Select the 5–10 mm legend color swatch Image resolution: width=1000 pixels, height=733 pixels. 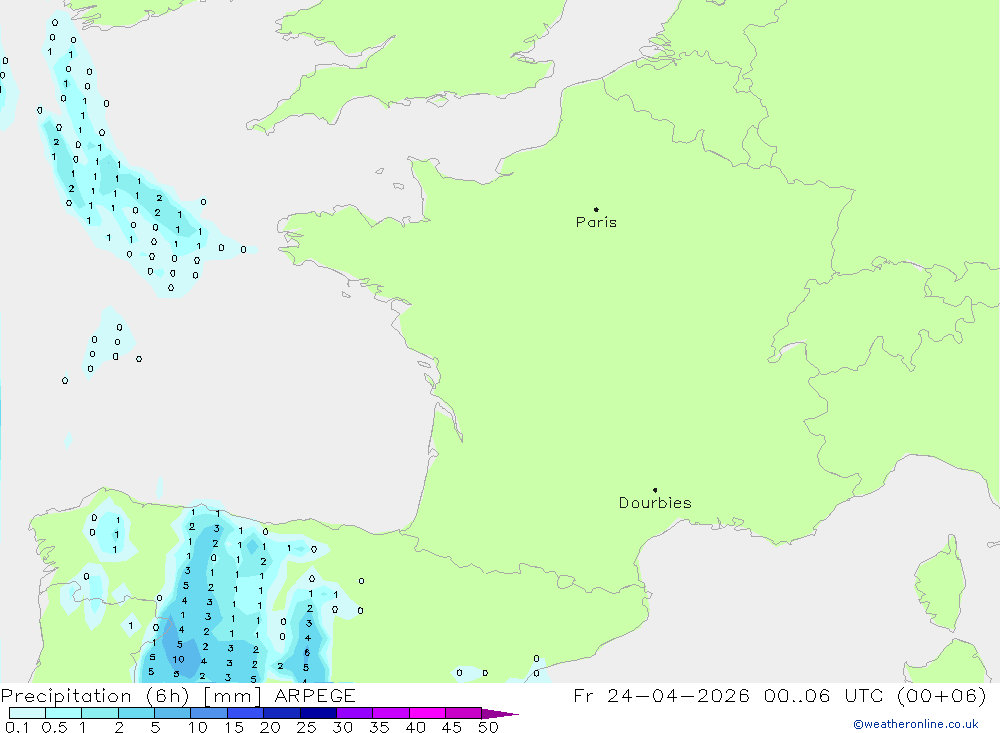pos(173,713)
